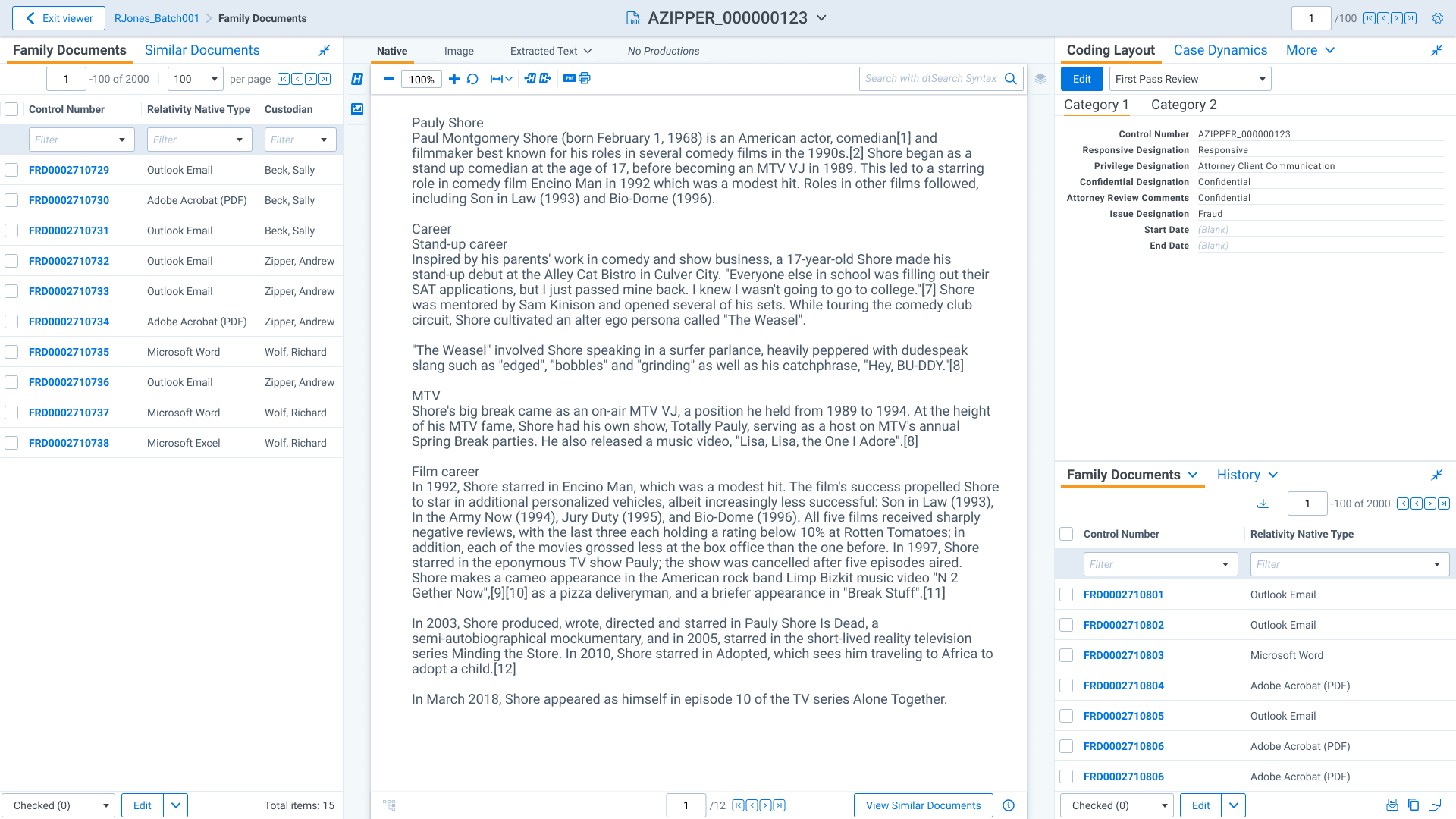Go to the next page in viewer pager

click(x=766, y=805)
